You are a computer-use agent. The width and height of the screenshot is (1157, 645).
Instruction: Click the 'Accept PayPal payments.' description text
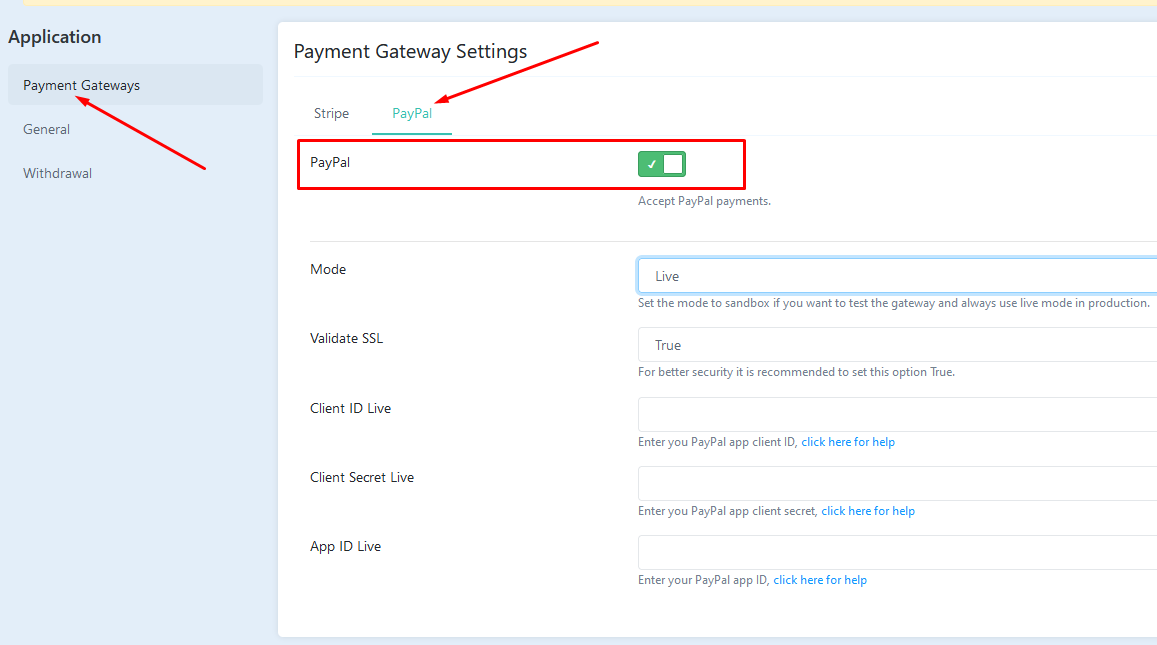pos(704,201)
